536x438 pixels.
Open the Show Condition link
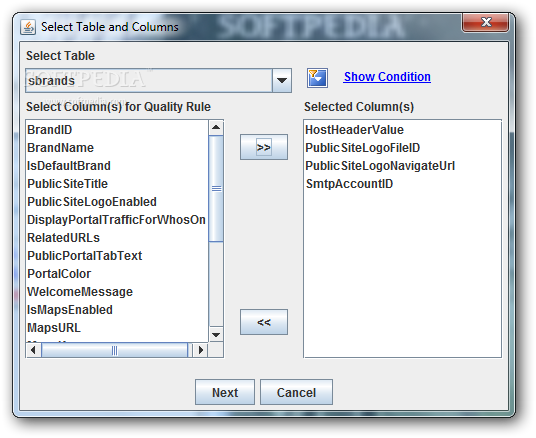[x=387, y=77]
